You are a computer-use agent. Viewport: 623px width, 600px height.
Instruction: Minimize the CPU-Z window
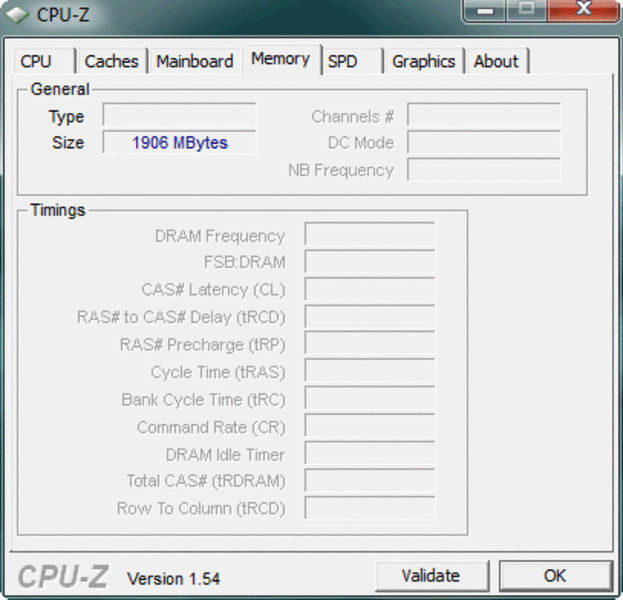pyautogui.click(x=486, y=10)
